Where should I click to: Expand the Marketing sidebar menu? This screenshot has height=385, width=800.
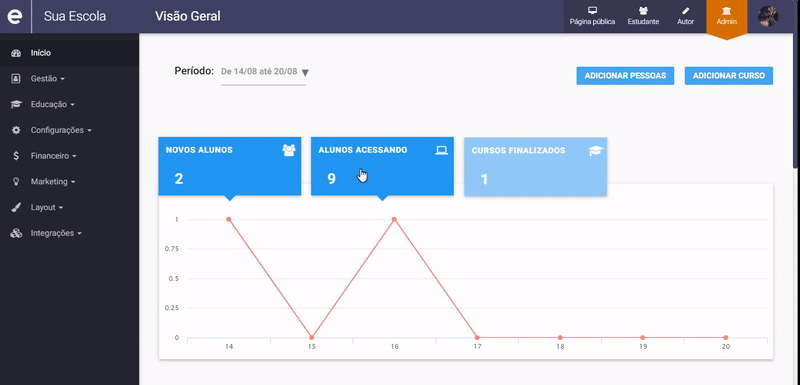point(53,182)
